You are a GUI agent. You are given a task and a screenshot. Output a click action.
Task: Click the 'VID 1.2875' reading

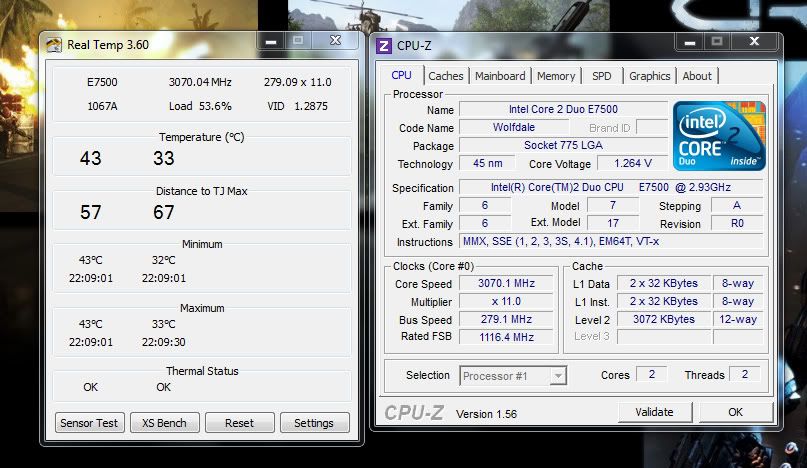click(x=297, y=106)
